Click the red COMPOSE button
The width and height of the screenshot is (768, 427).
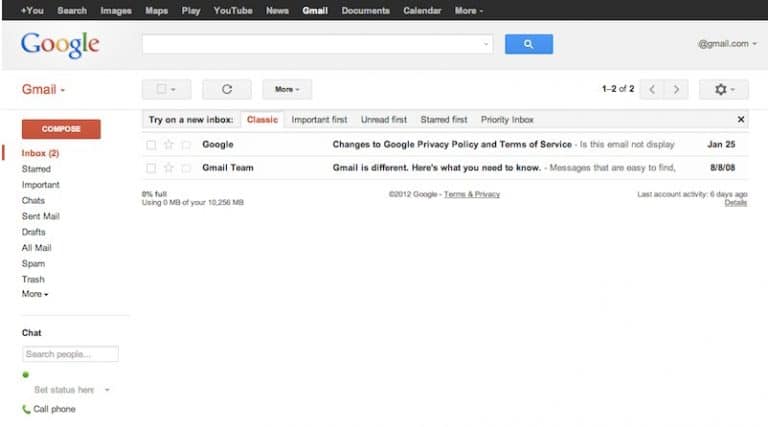[61, 129]
